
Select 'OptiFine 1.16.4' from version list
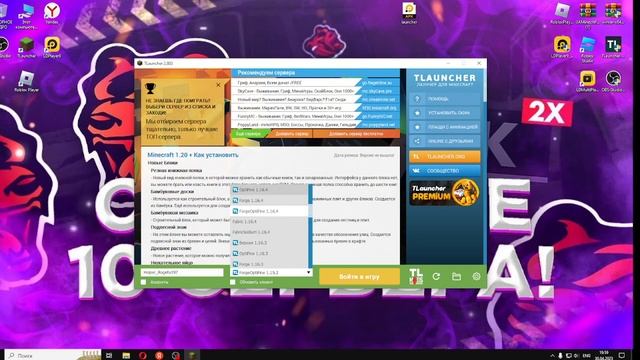pos(269,190)
